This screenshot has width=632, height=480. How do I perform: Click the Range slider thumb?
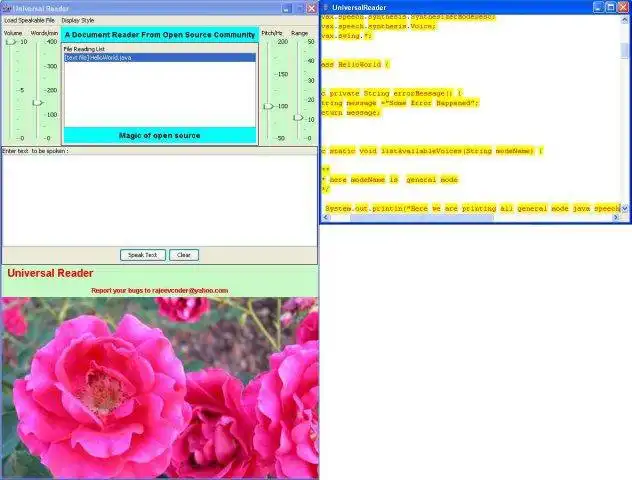[x=298, y=118]
